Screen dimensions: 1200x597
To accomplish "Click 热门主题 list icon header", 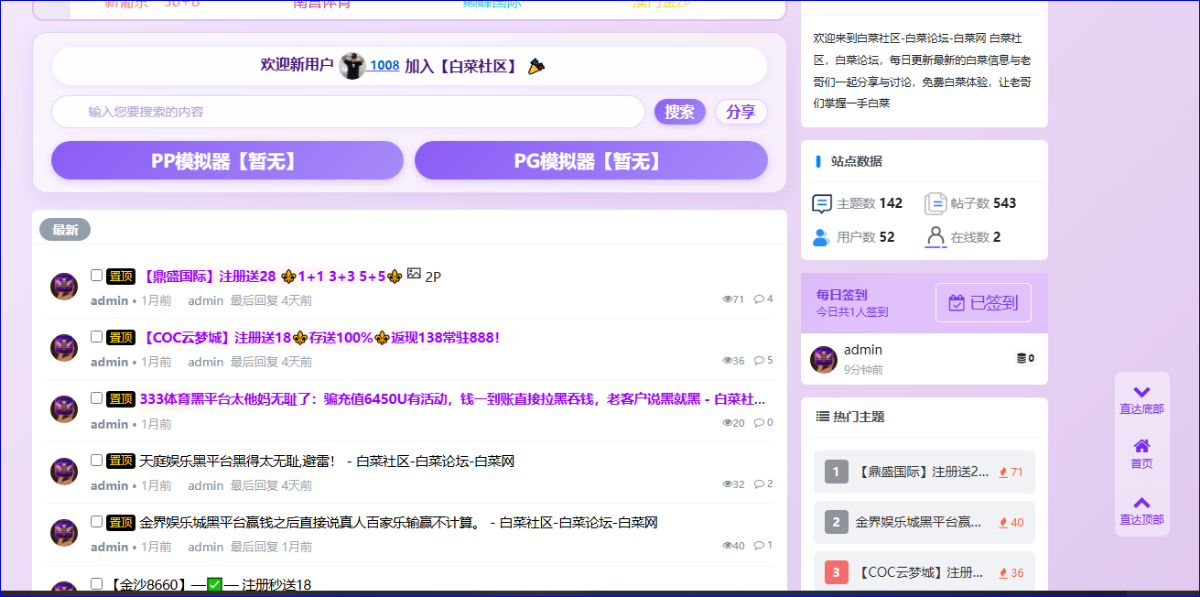I will click(823, 417).
